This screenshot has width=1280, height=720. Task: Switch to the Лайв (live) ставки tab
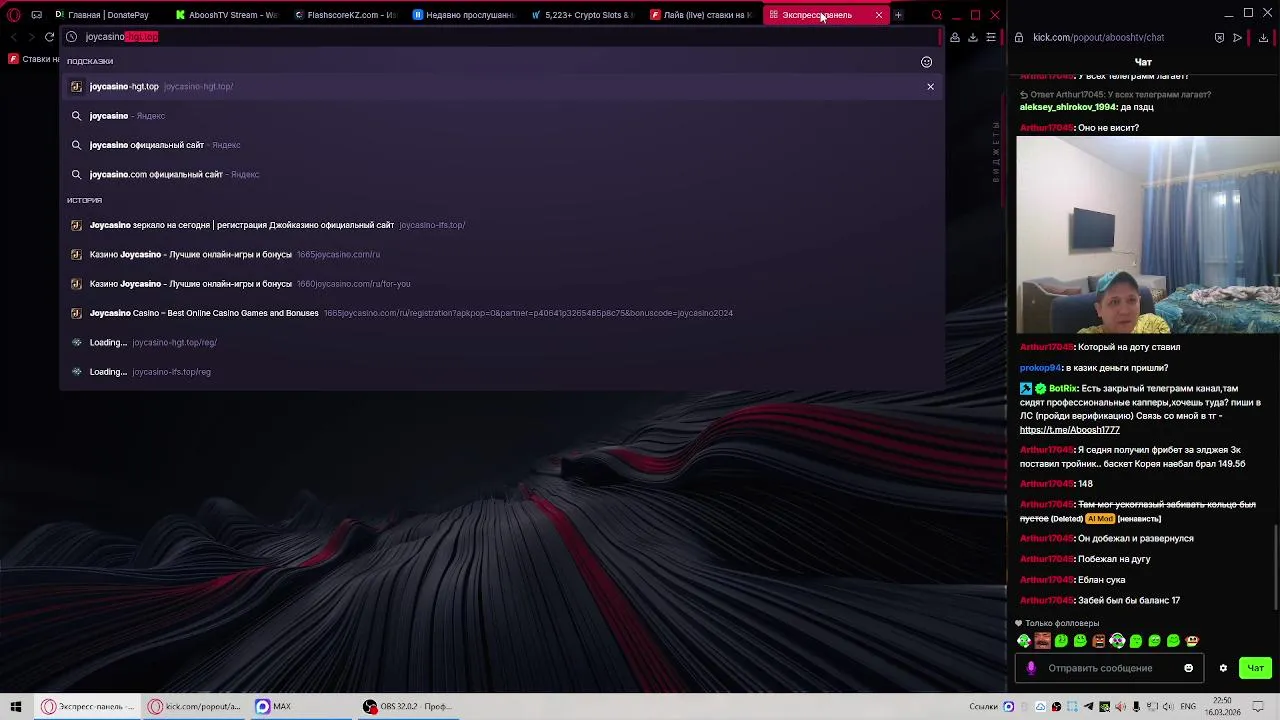tap(703, 15)
